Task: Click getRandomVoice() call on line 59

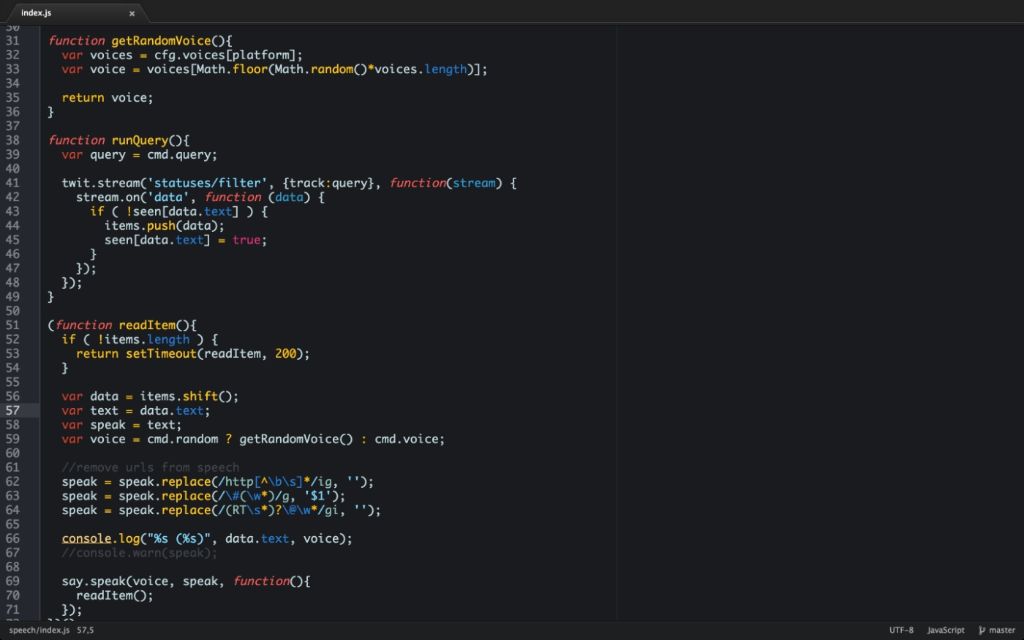Action: (x=296, y=440)
